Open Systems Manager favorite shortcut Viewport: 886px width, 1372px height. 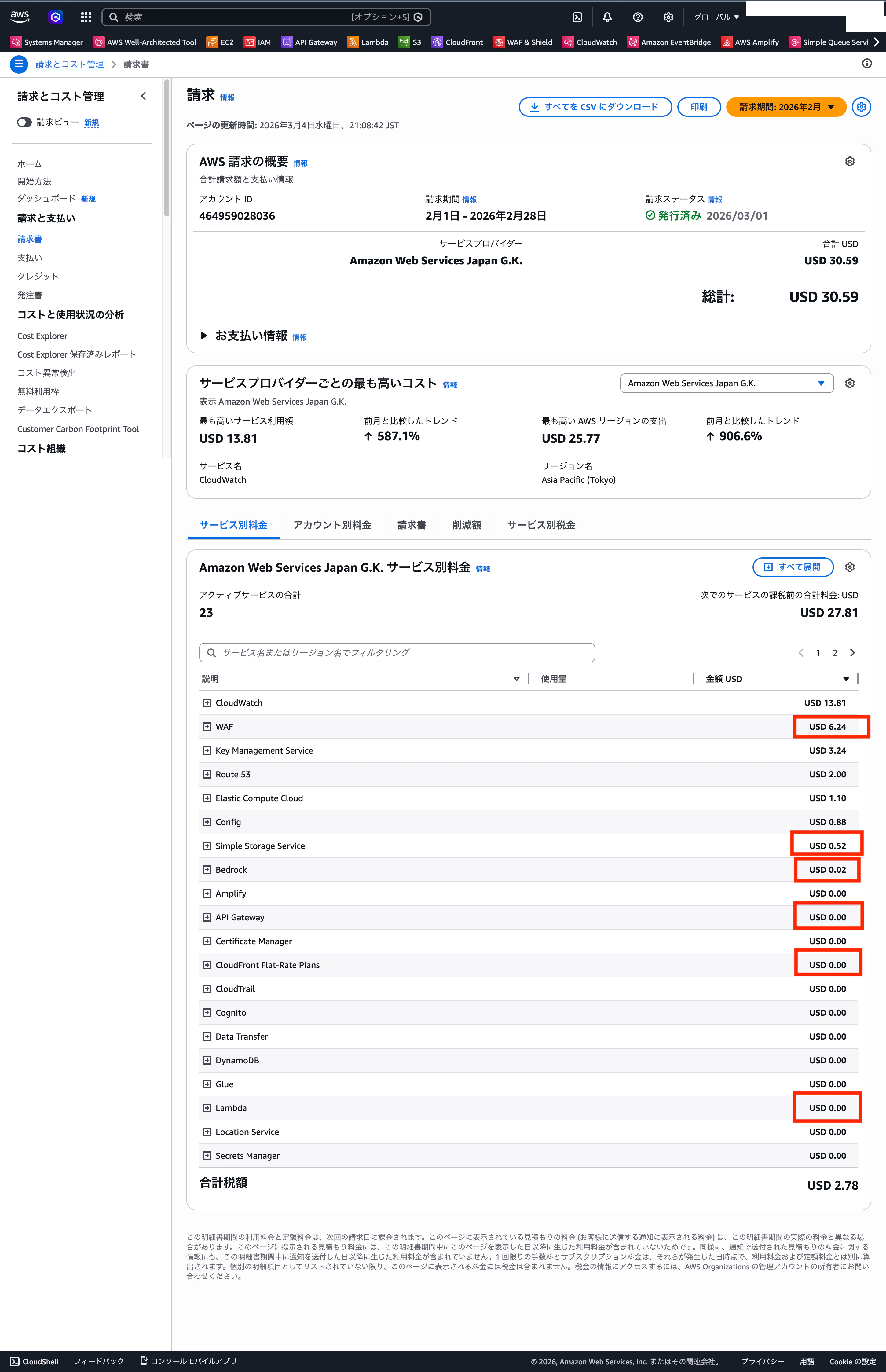point(47,42)
